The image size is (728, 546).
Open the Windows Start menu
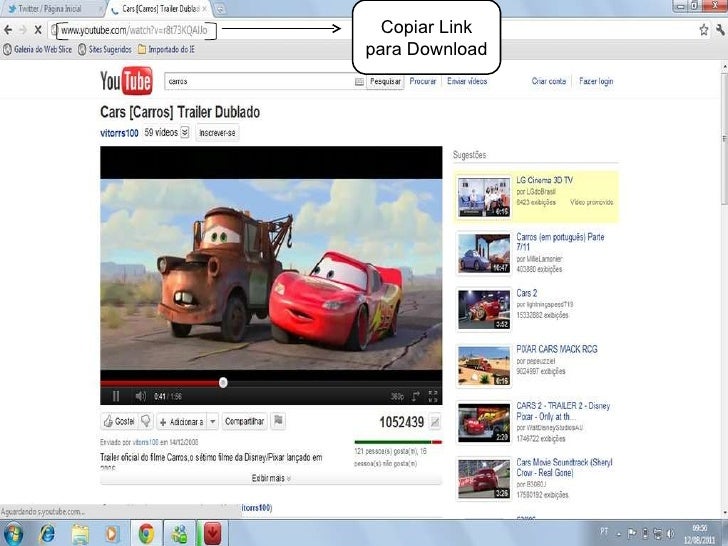(x=13, y=534)
